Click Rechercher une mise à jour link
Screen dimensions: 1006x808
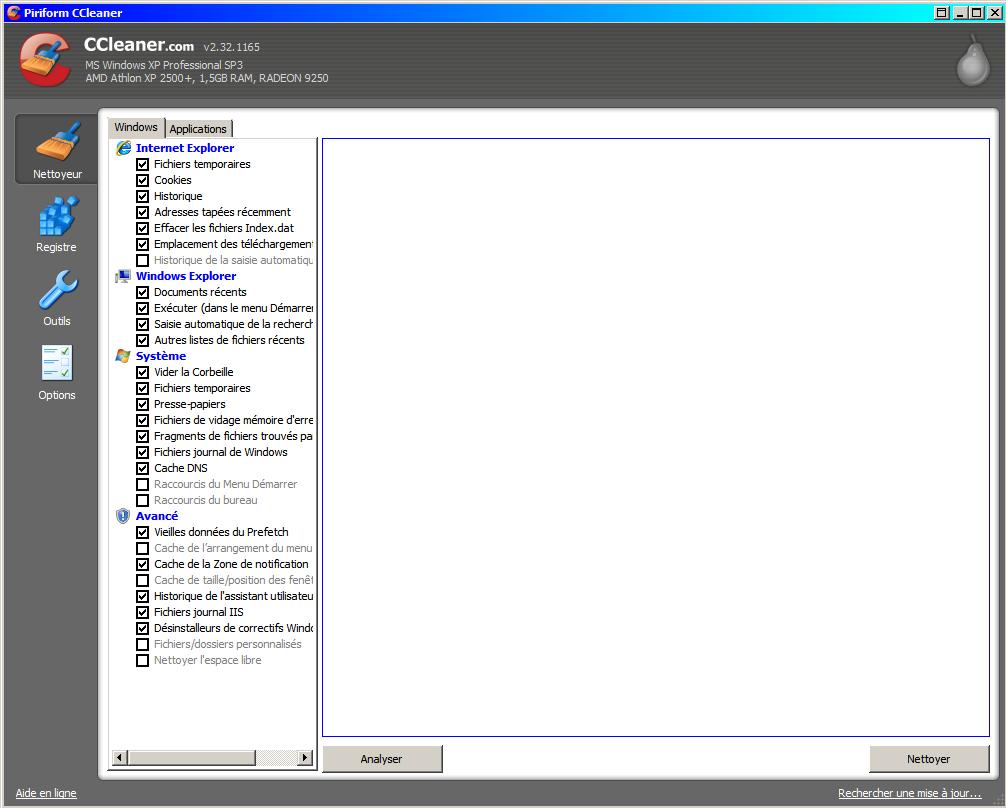tap(909, 793)
